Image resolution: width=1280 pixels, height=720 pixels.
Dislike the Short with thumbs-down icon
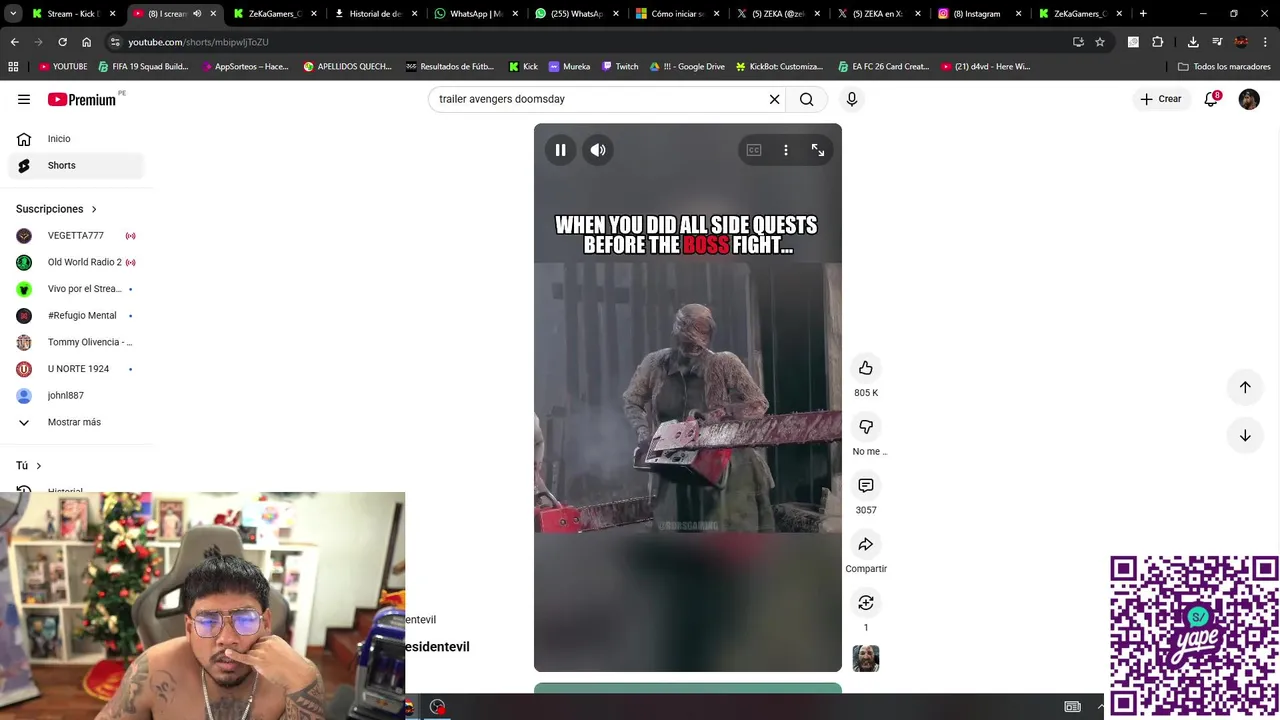[x=866, y=427]
